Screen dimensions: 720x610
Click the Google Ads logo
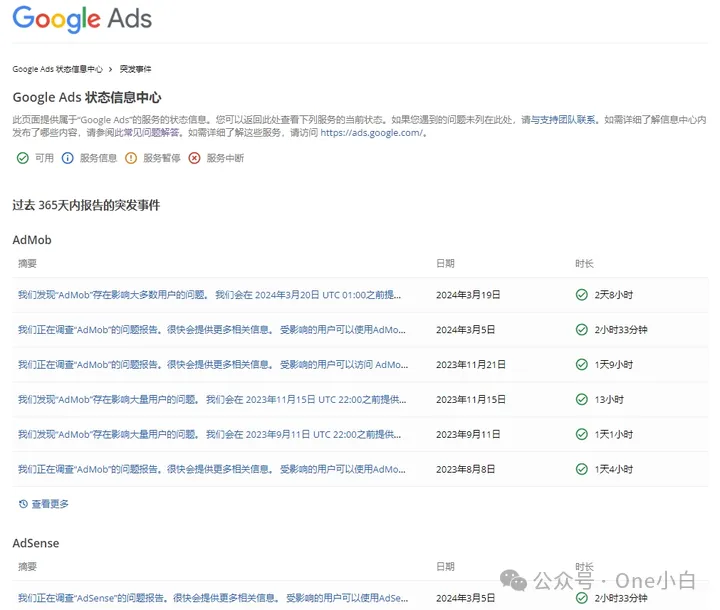tap(82, 19)
